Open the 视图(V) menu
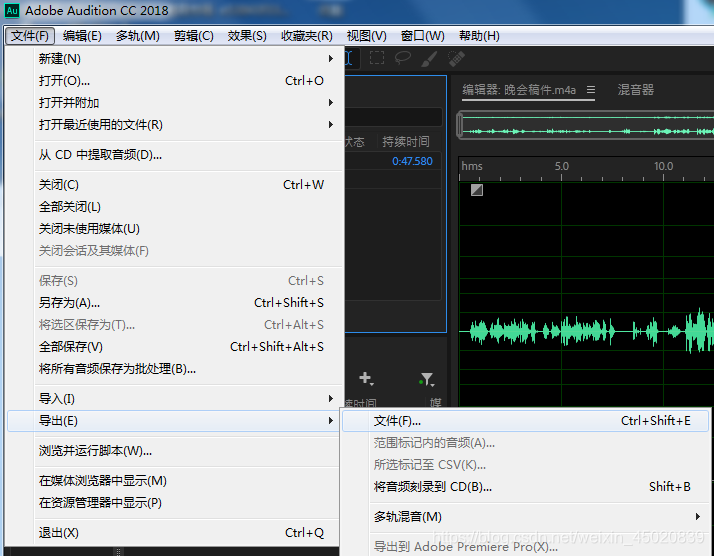This screenshot has height=556, width=714. click(367, 36)
